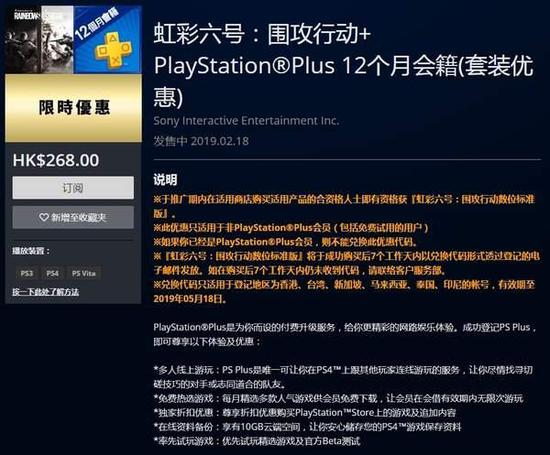The image size is (550, 455).
Task: Open the 按一下此处了解方法 link
Action: 46,292
